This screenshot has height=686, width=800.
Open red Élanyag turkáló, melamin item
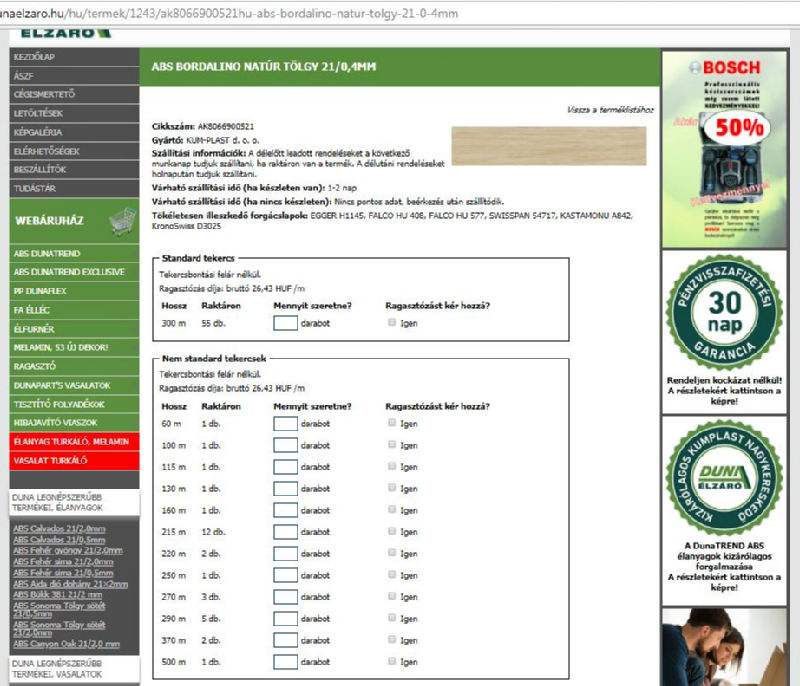point(74,441)
